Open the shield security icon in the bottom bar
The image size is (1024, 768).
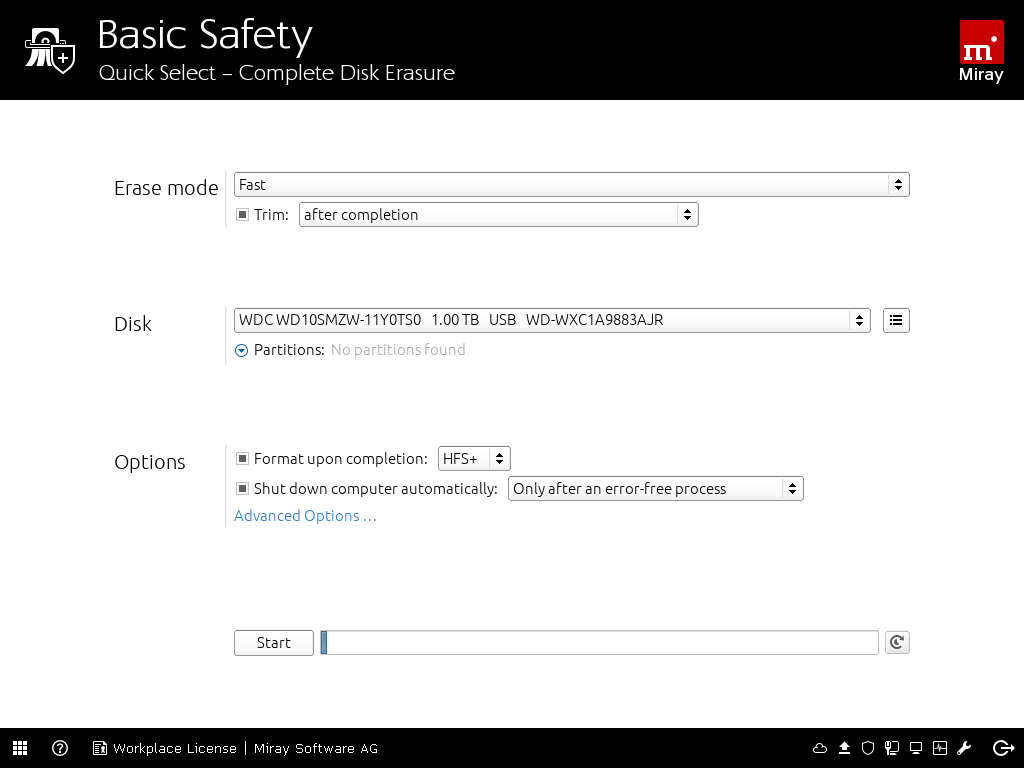point(868,748)
